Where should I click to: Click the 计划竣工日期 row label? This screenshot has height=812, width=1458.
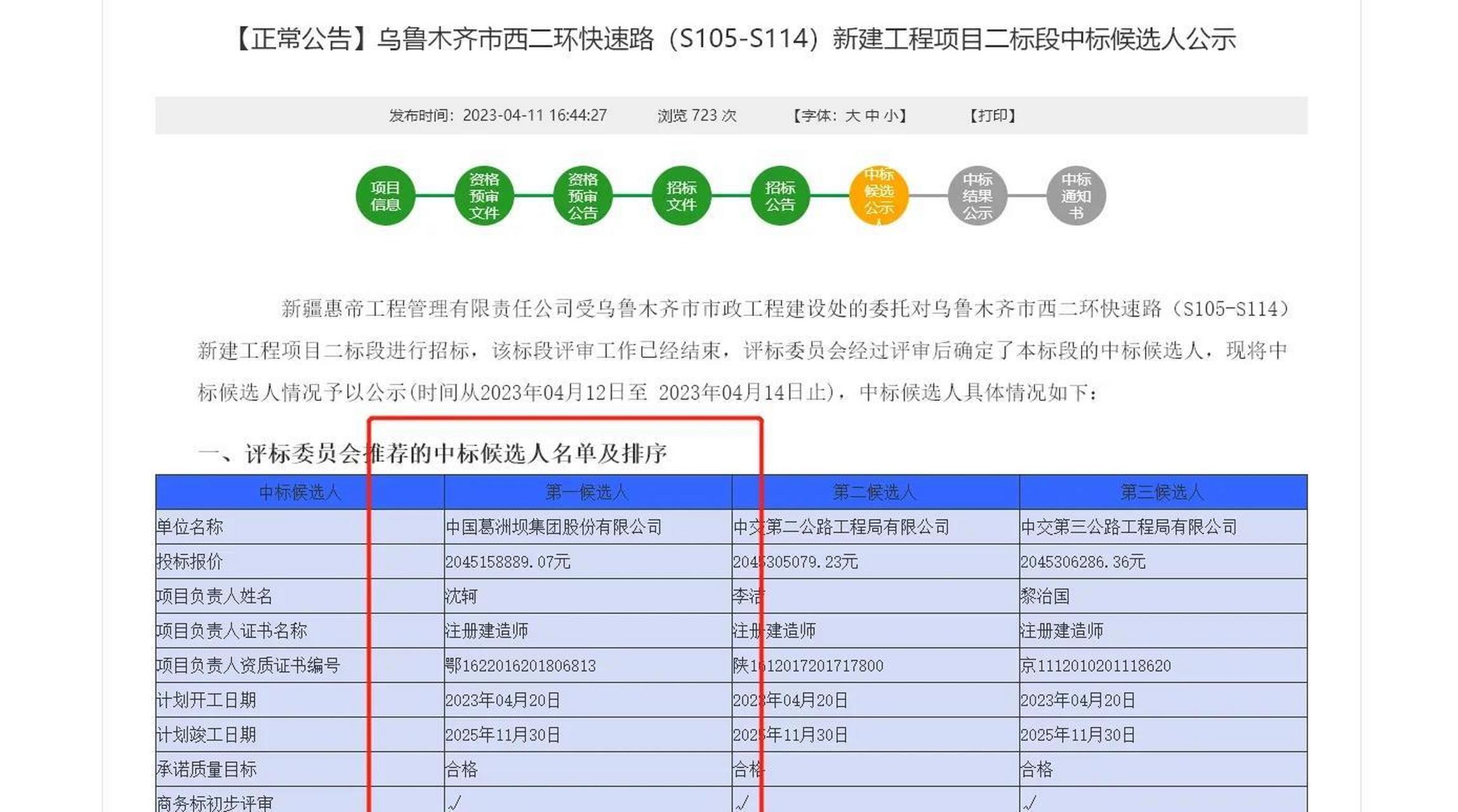(206, 735)
